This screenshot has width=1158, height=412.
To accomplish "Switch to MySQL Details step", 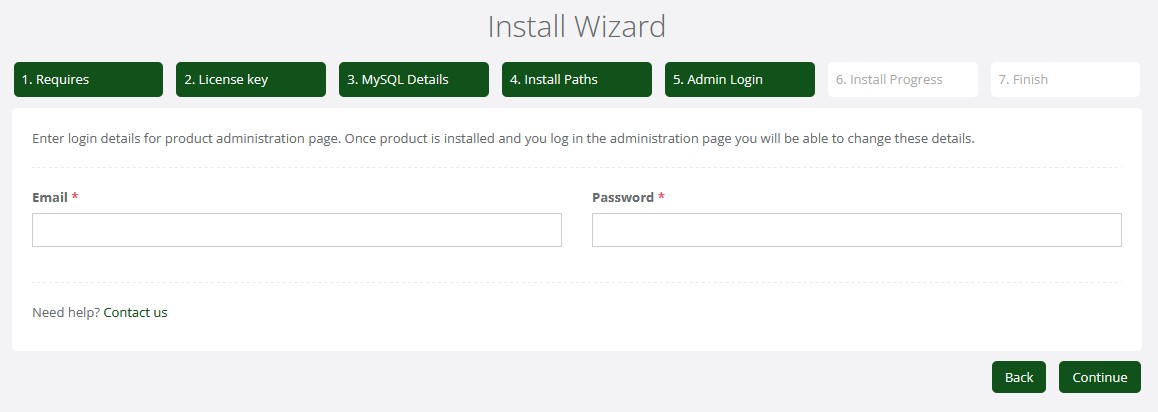I will pos(413,79).
